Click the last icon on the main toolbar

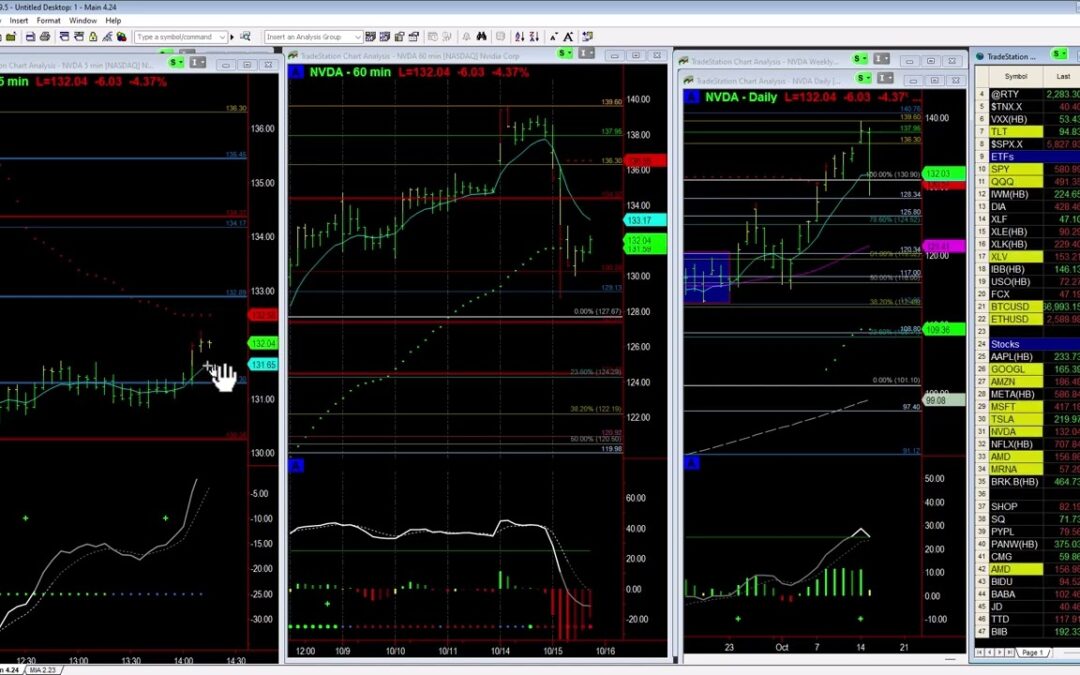point(588,37)
